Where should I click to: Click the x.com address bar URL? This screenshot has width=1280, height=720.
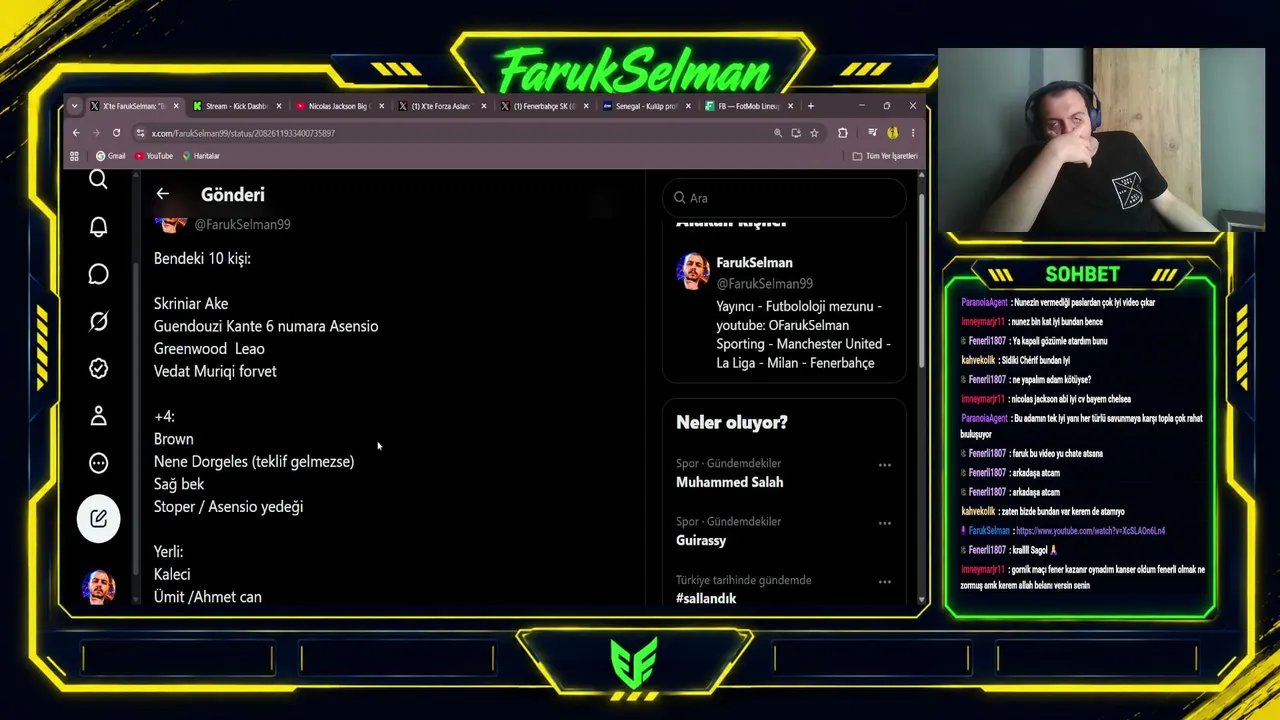(x=243, y=133)
